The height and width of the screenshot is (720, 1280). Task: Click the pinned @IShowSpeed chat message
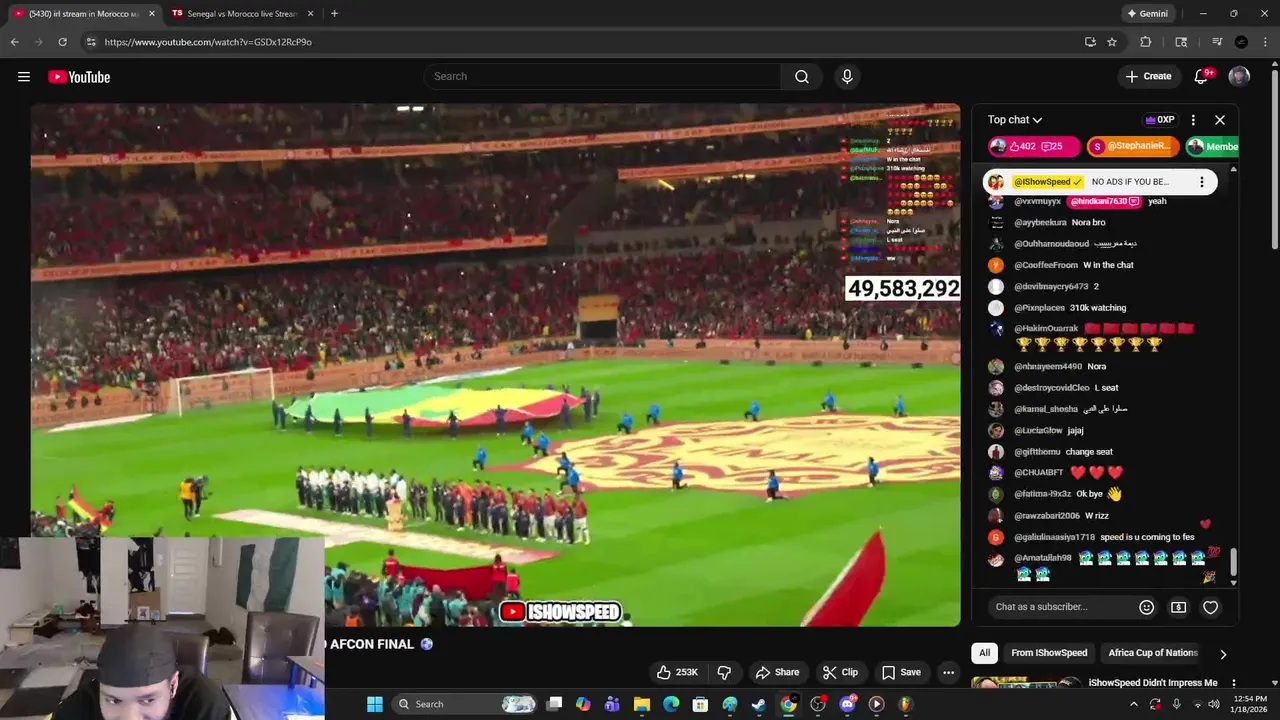coord(1100,182)
